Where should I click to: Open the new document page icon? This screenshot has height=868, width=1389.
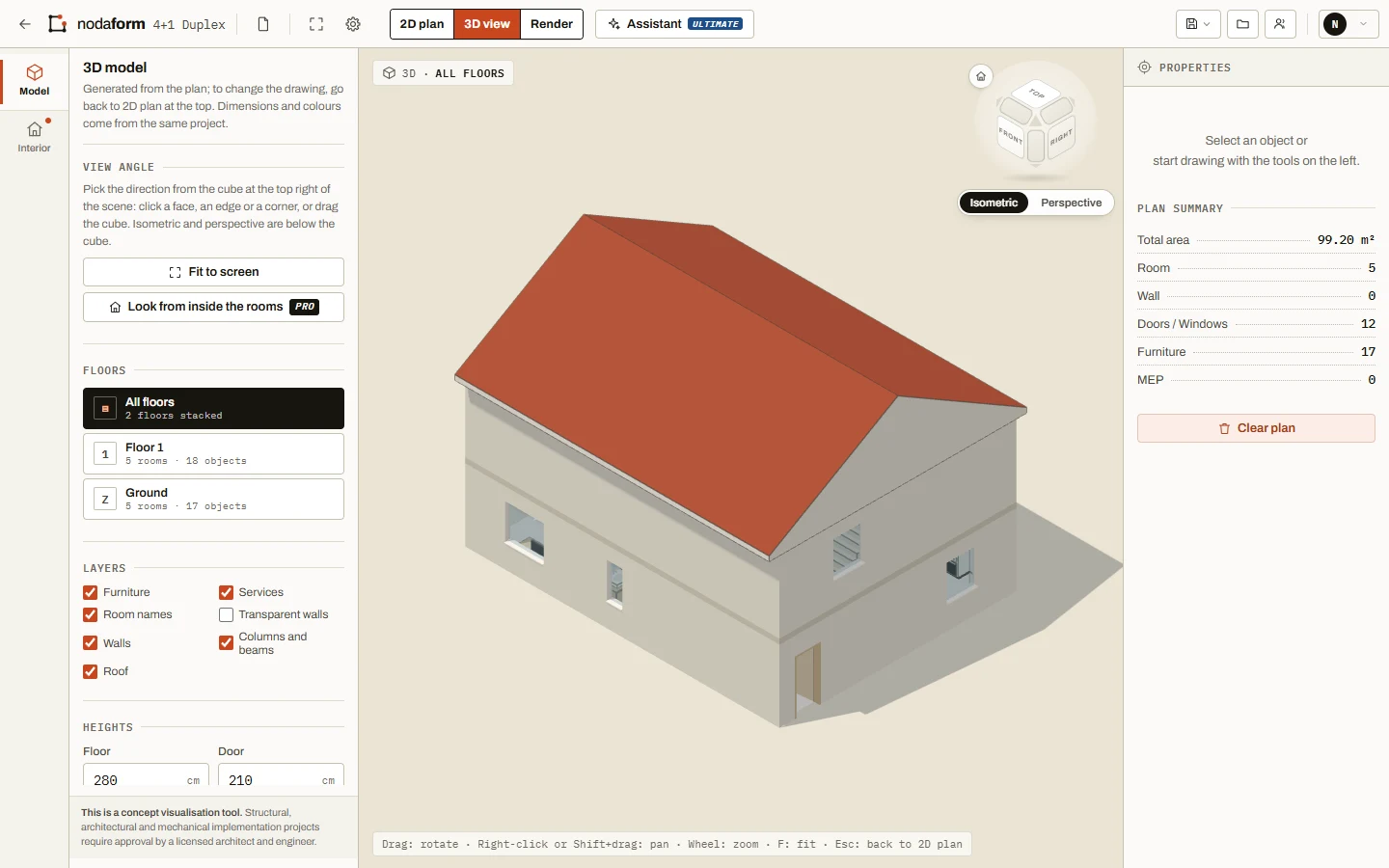263,24
